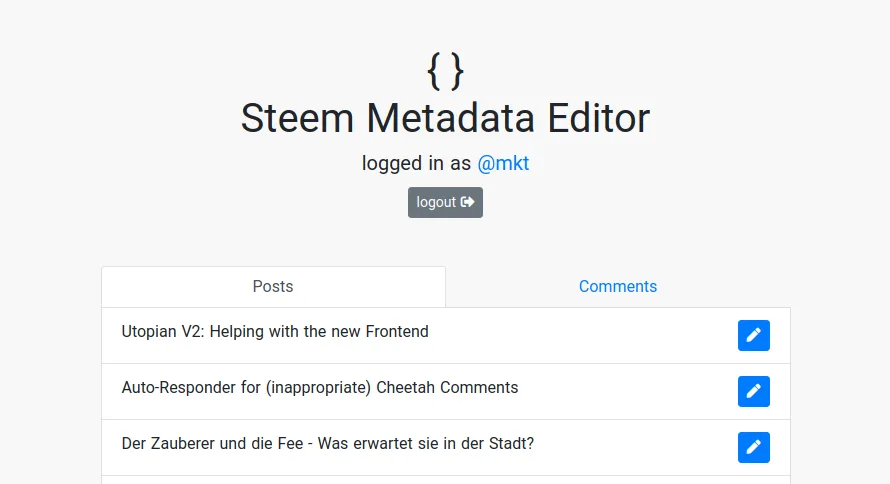Click the word Steem in the heading

coord(297,118)
